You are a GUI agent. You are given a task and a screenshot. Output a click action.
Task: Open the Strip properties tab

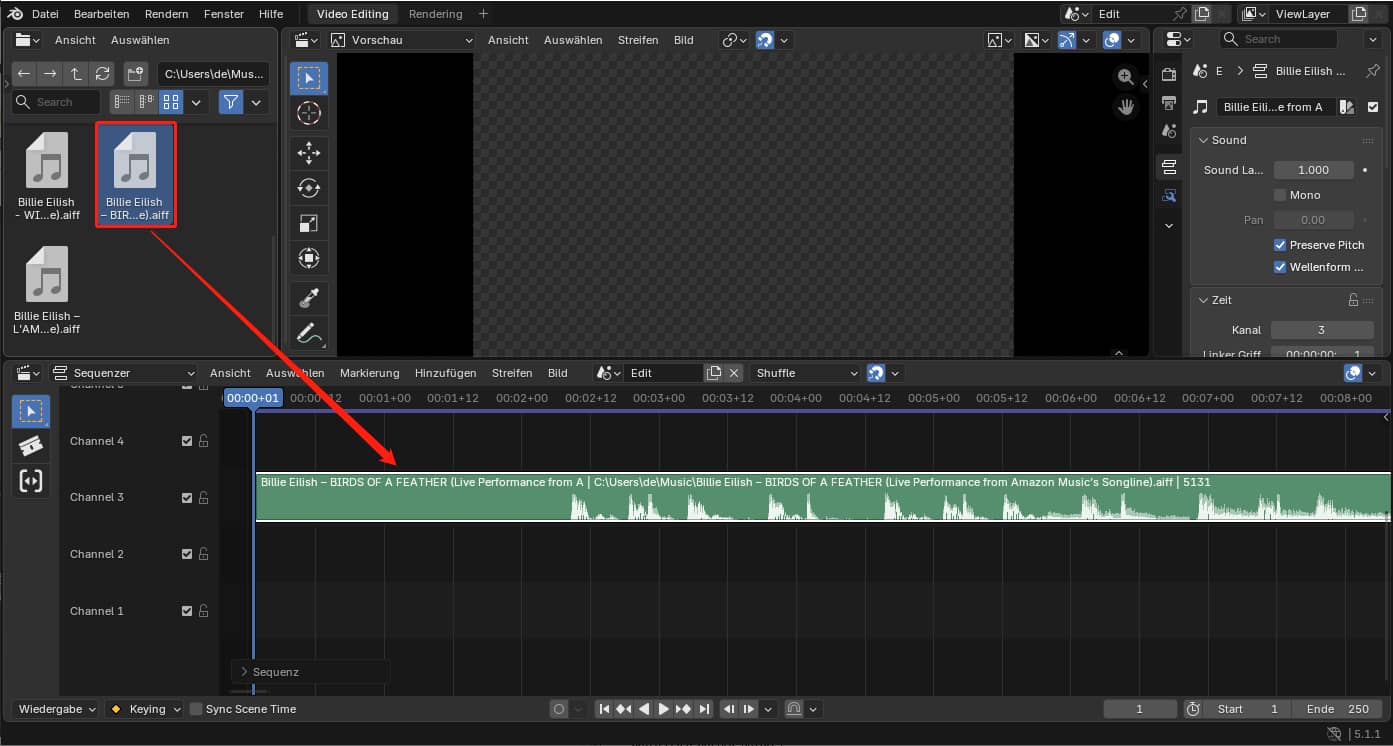pos(1168,166)
